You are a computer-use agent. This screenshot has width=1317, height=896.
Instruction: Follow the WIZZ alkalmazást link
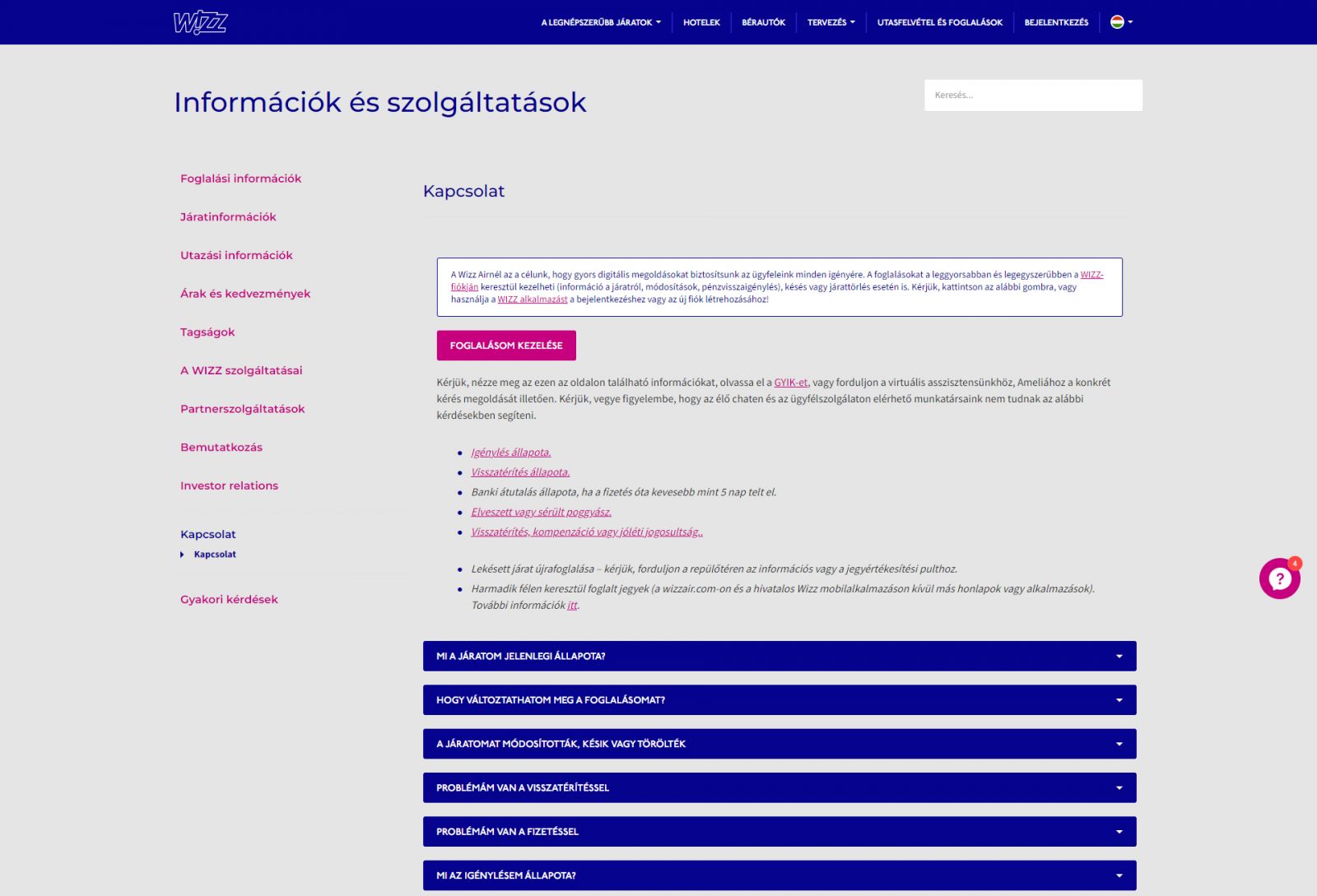[533, 299]
